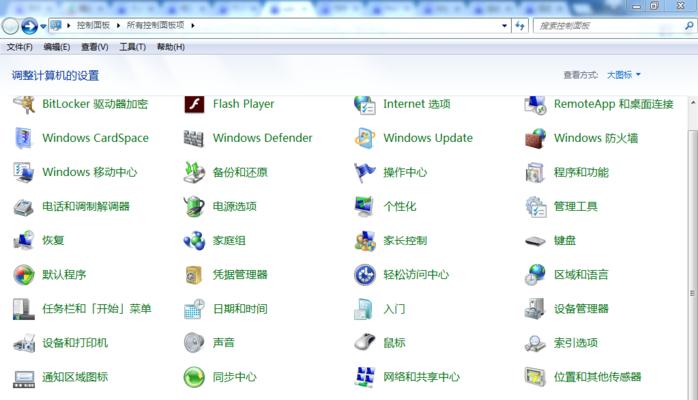Open the 文件(F) menu
The image size is (698, 400).
click(20, 47)
